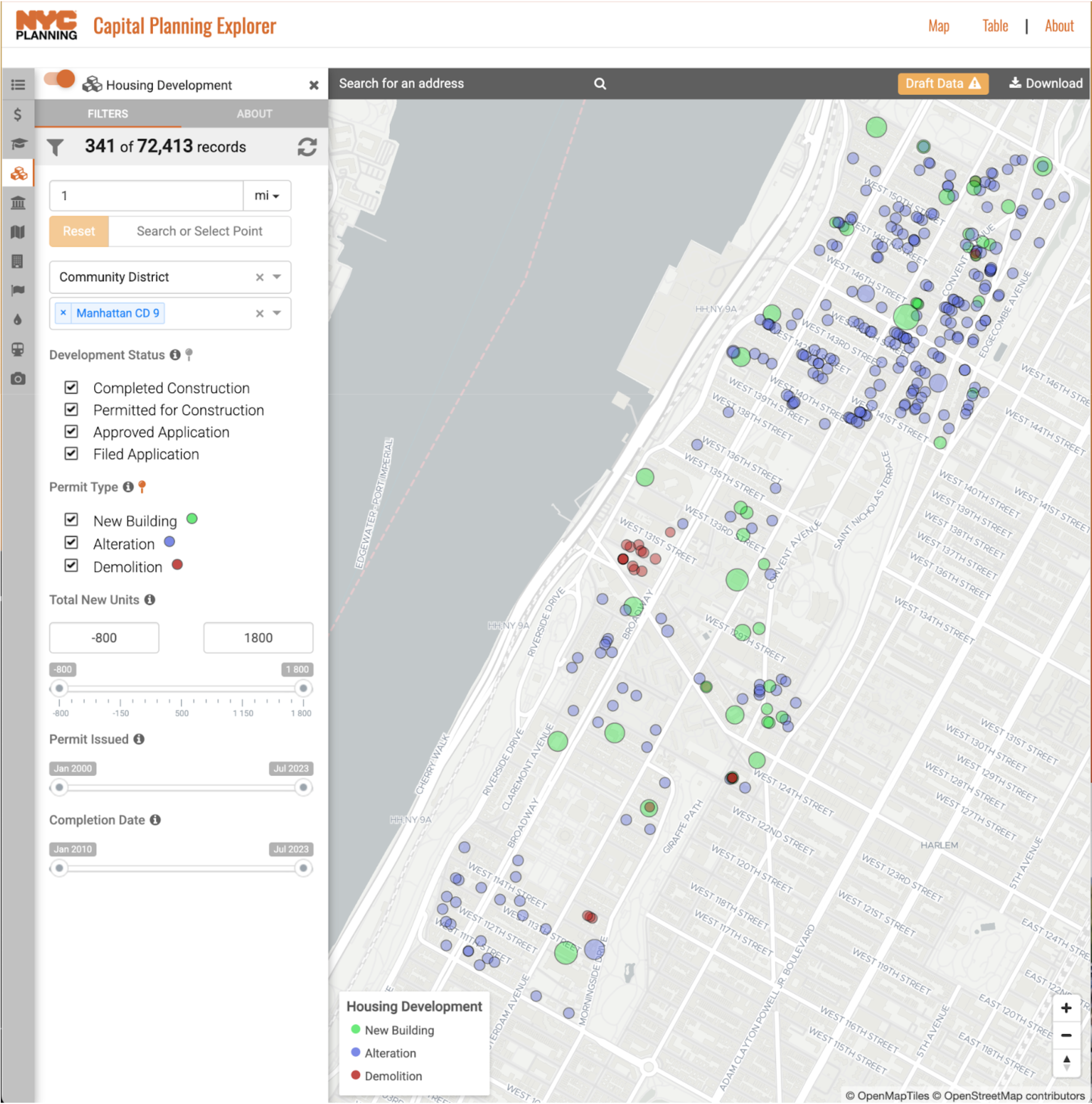Uncheck Alteration permit type
The image size is (1092, 1104).
pos(71,542)
